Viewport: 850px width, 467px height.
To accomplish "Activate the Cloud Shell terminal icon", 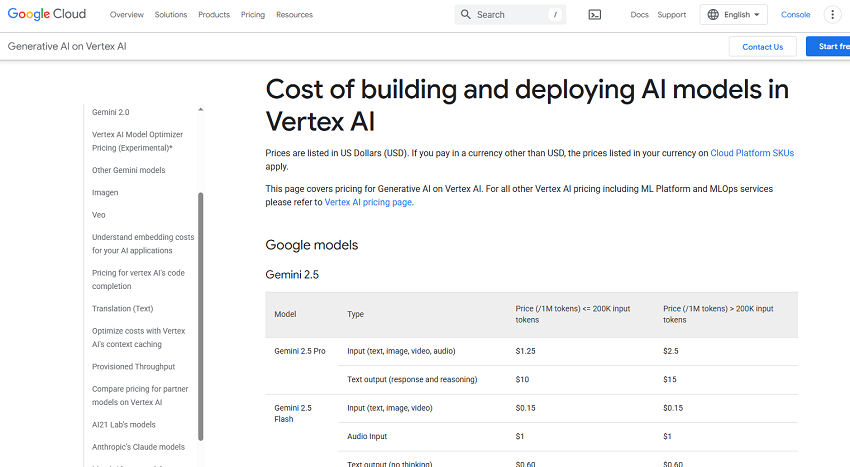I will tap(595, 15).
